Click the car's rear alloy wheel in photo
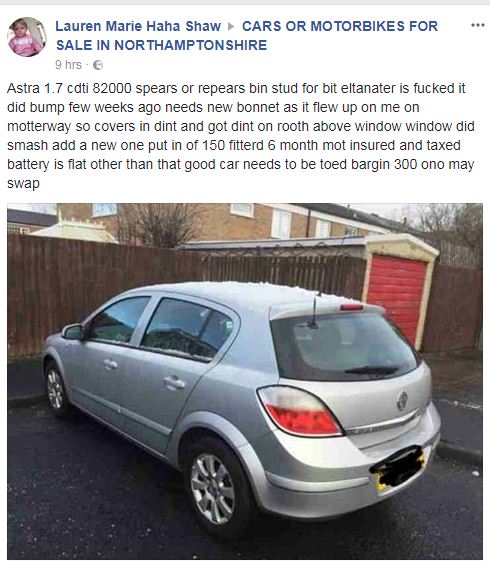The image size is (490, 561). click(212, 489)
